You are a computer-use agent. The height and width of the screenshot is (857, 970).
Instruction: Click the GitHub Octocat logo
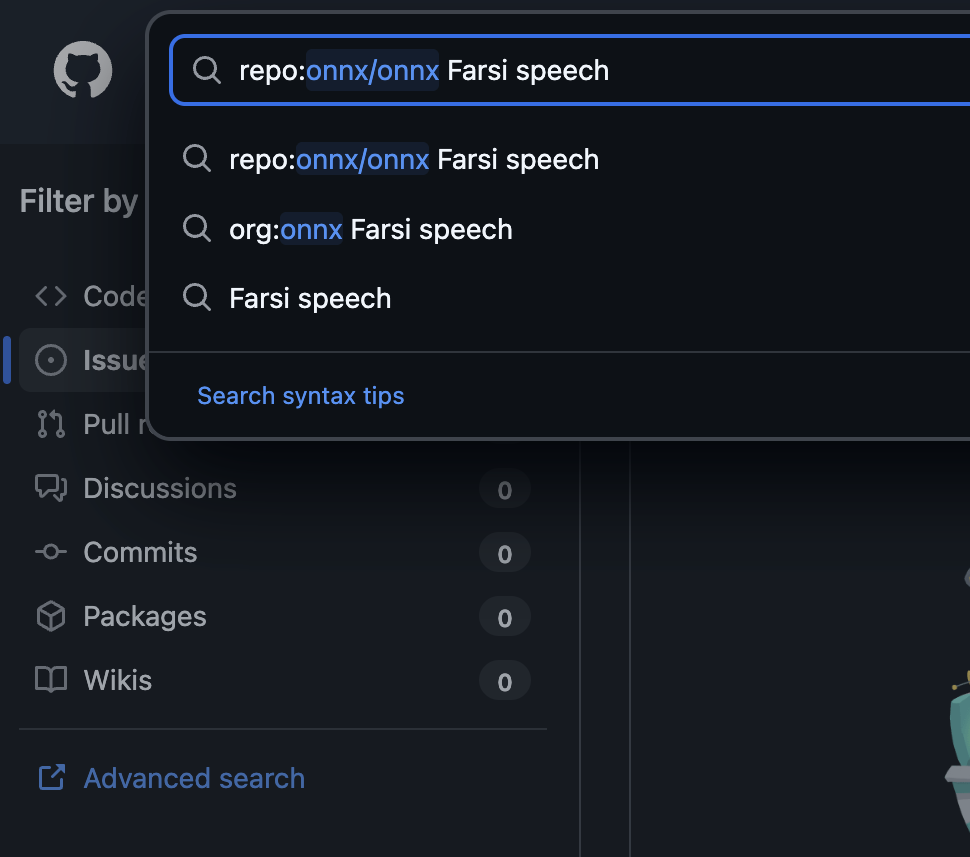[83, 70]
